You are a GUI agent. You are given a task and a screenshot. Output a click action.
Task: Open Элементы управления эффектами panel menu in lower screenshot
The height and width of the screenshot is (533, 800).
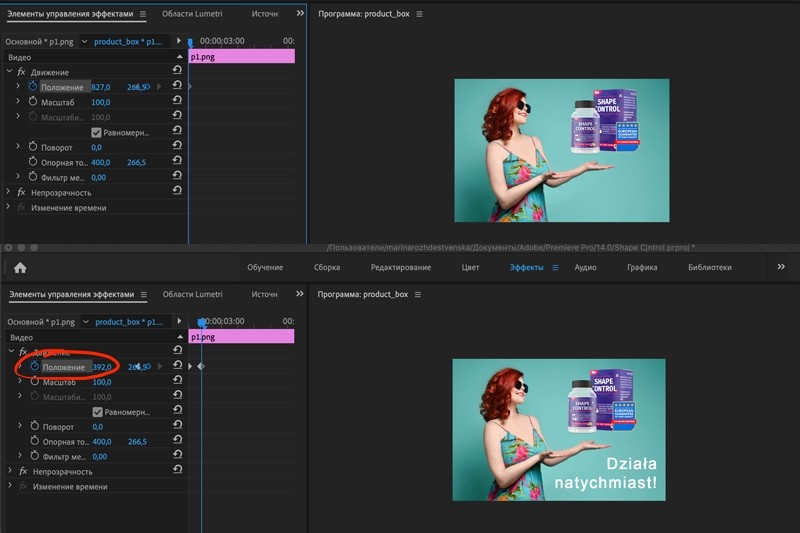click(144, 295)
